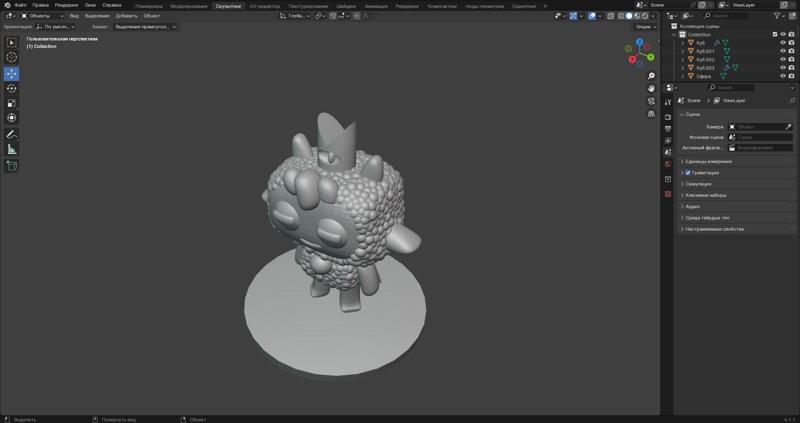This screenshot has width=800, height=423.
Task: Switch to wireframe viewport shading
Action: pyautogui.click(x=621, y=16)
